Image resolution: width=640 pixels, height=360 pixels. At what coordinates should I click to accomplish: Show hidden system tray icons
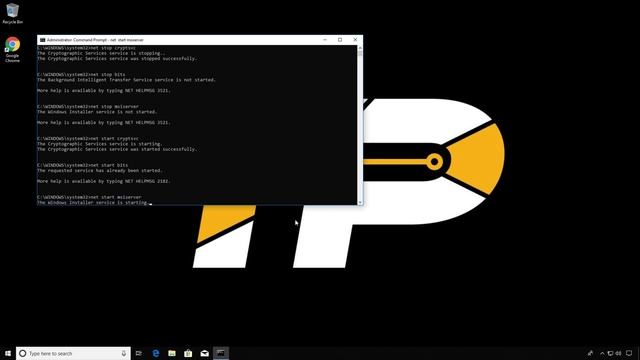(602, 353)
